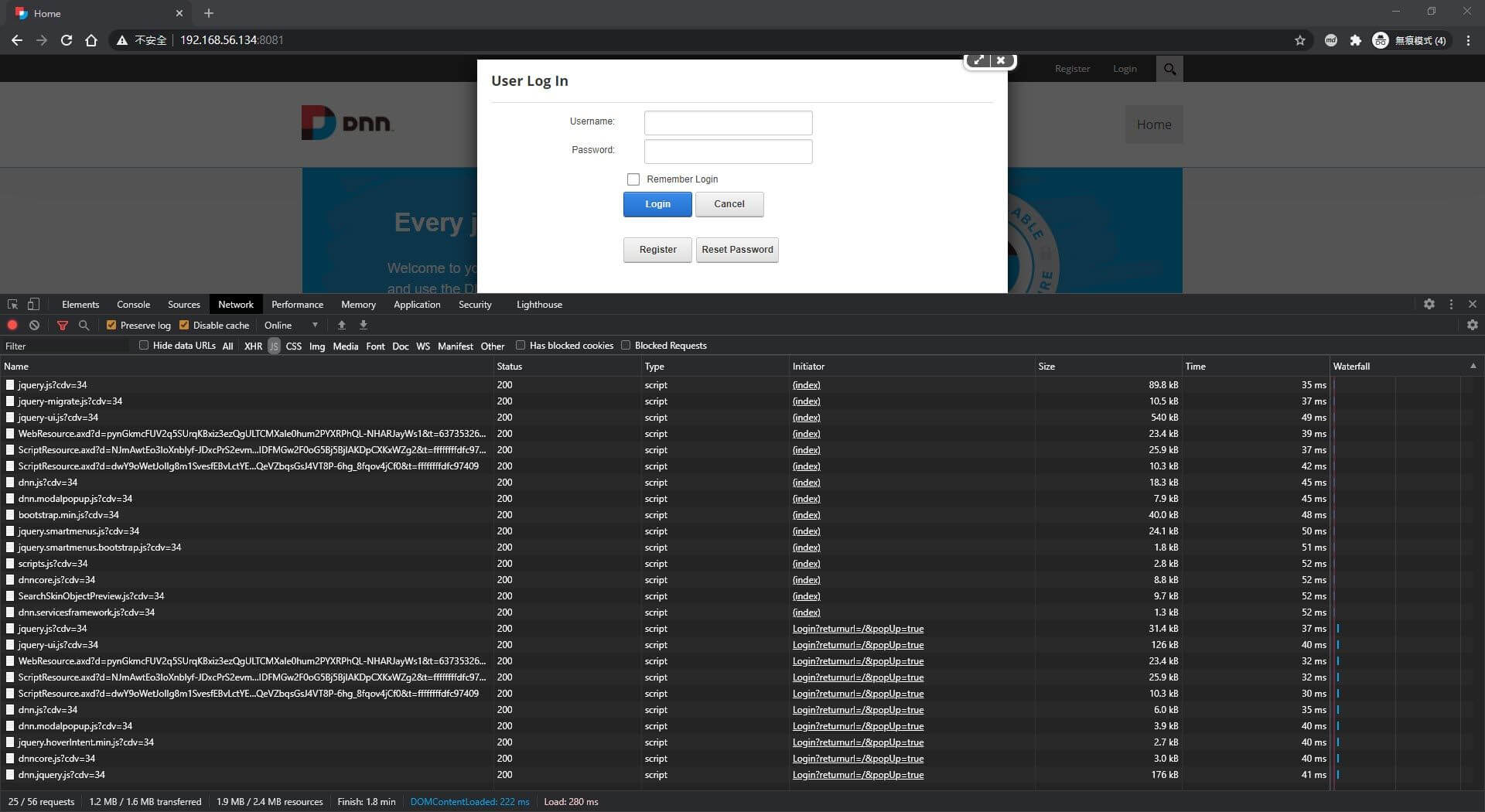Image resolution: width=1485 pixels, height=812 pixels.
Task: Stop recording network log
Action: (x=12, y=326)
